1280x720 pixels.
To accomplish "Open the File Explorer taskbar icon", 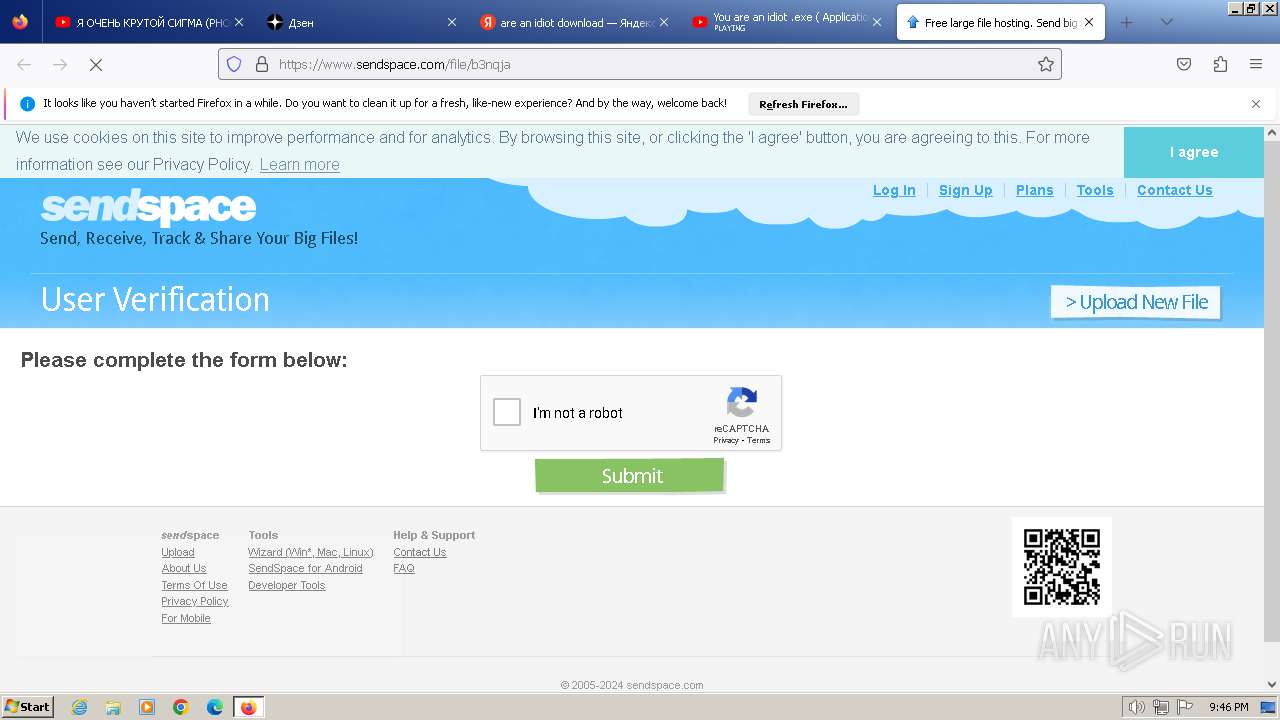I will (x=113, y=707).
